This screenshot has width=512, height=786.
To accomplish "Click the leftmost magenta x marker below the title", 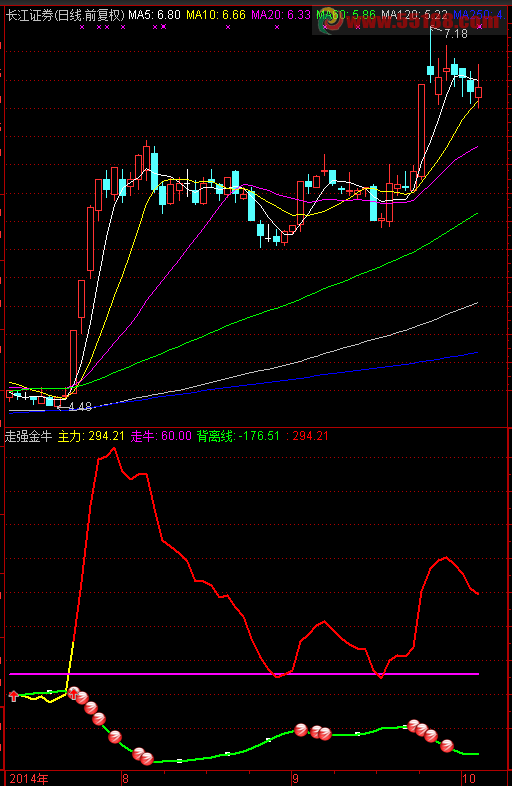I will coord(82,27).
